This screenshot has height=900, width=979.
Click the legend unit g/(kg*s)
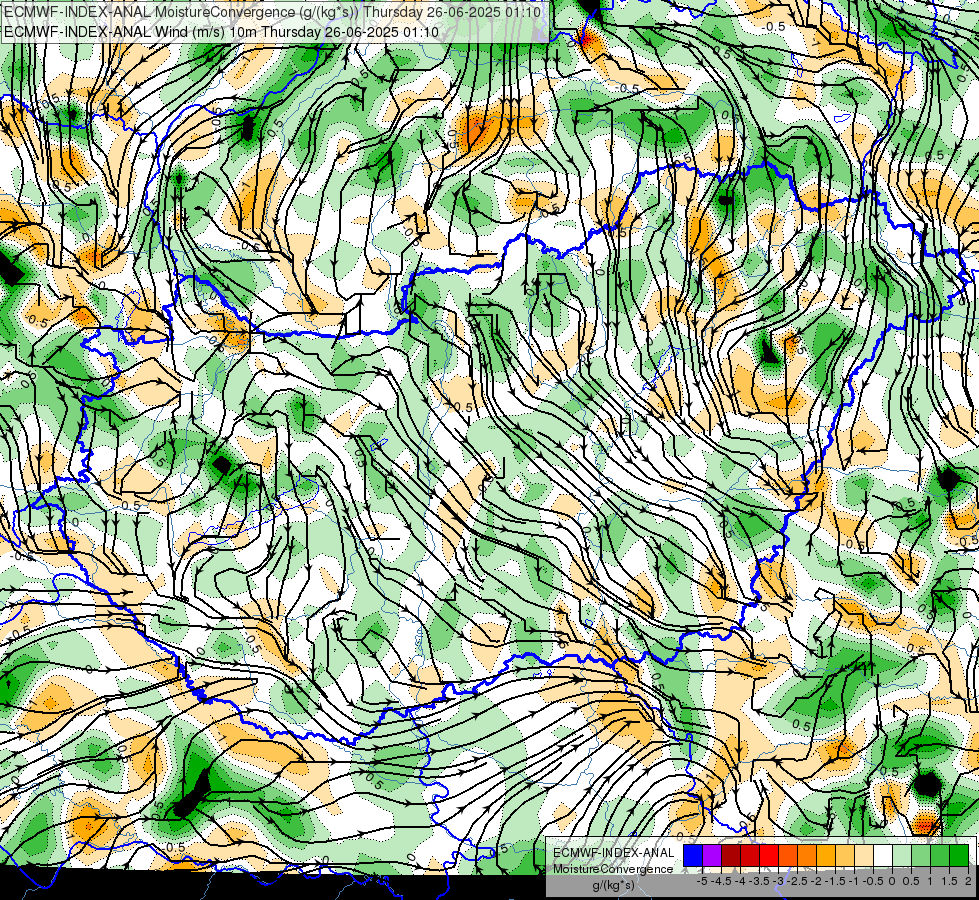coord(613,886)
